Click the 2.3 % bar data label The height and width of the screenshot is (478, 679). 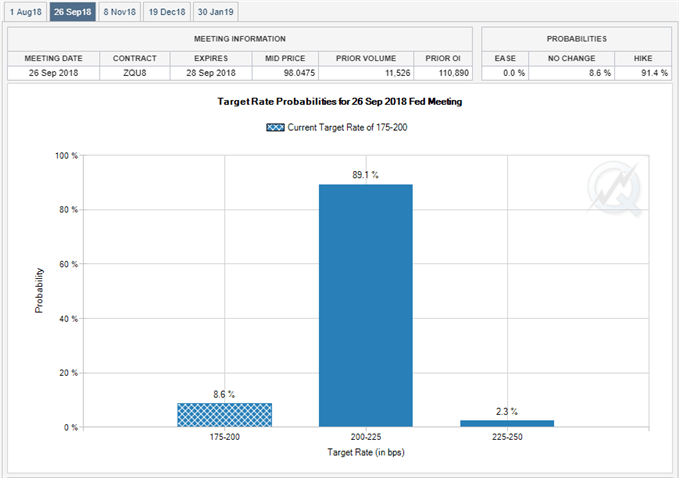pos(507,411)
